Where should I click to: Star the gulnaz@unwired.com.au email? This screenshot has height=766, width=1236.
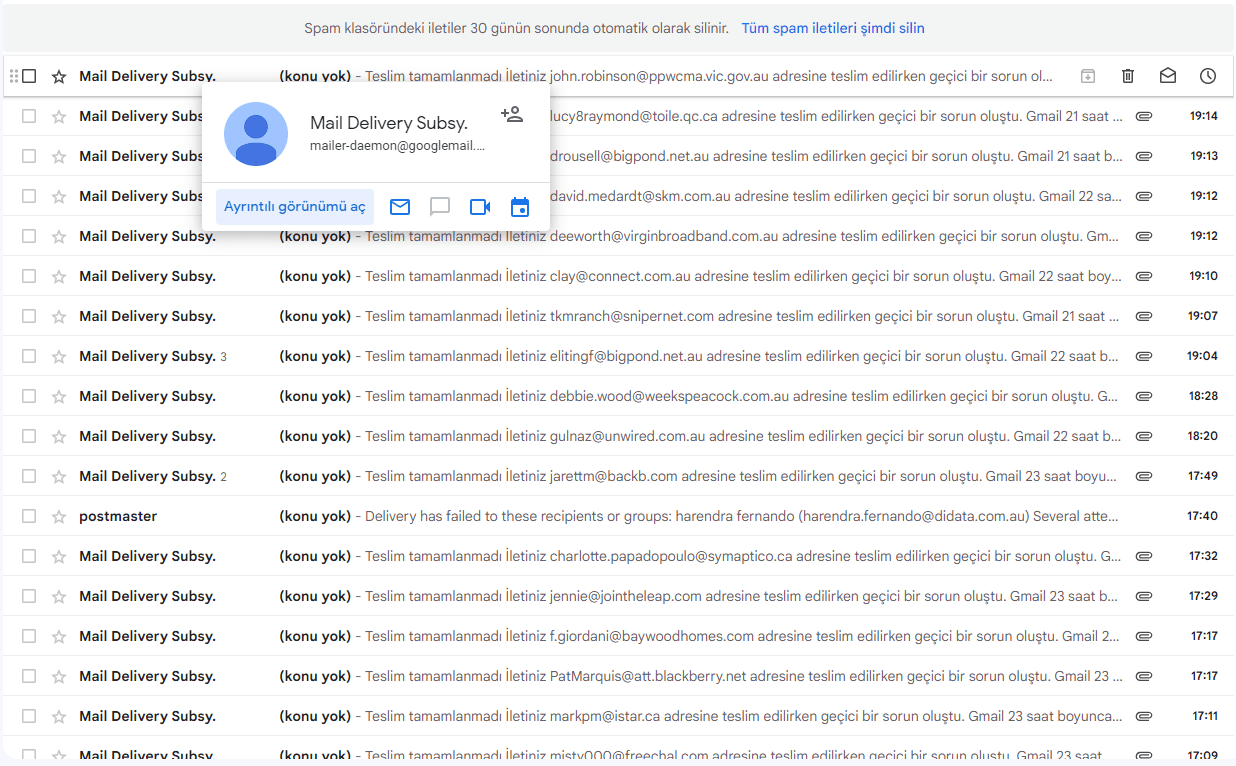pyautogui.click(x=59, y=436)
